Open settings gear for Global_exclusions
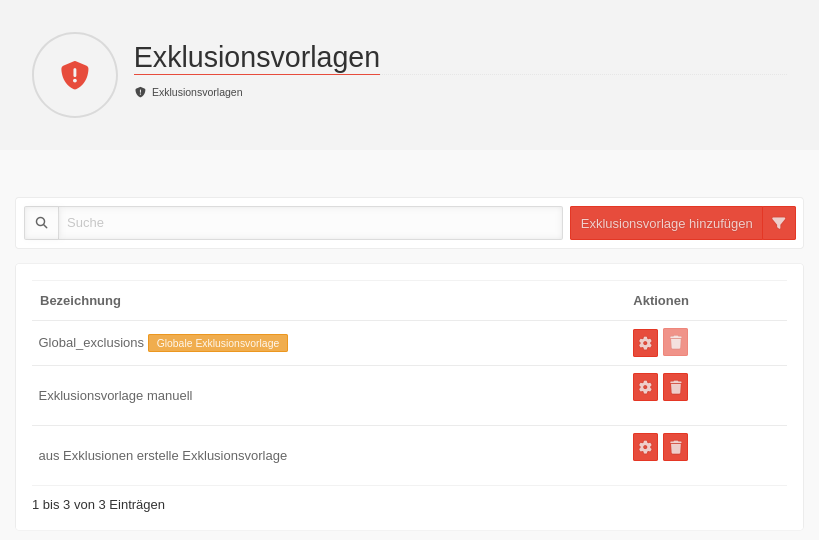This screenshot has height=540, width=819. pos(645,343)
